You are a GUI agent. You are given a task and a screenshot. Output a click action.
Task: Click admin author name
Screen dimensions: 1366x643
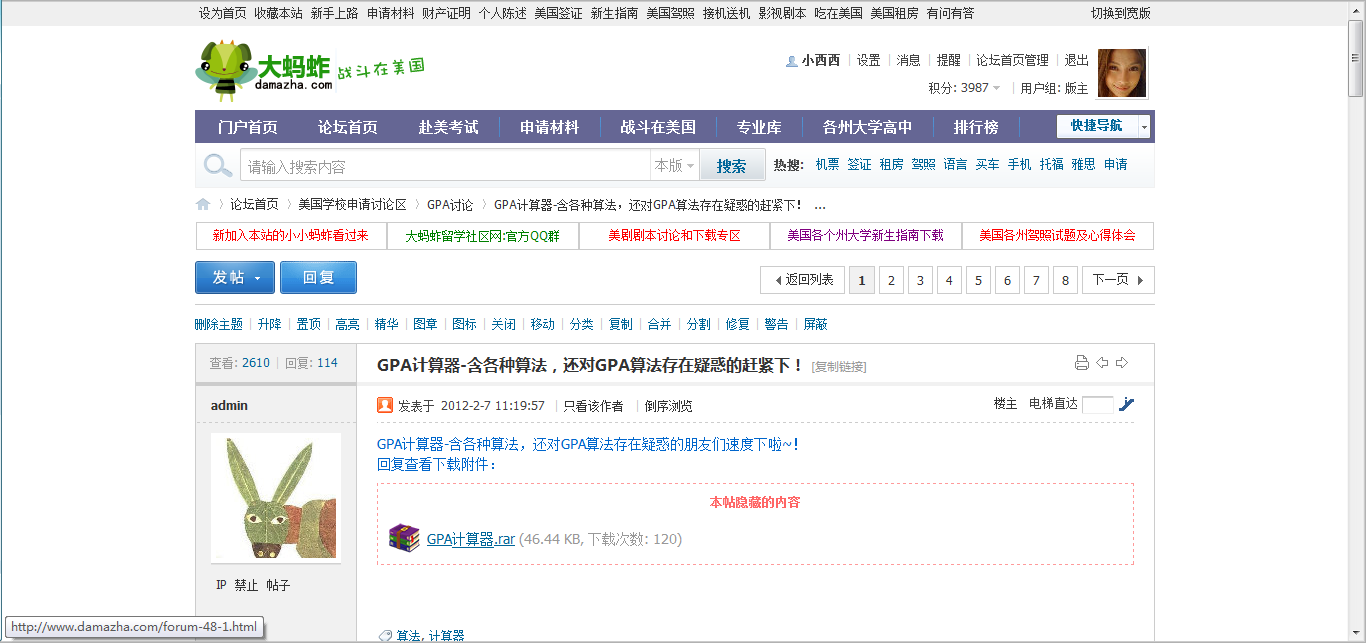pos(229,405)
